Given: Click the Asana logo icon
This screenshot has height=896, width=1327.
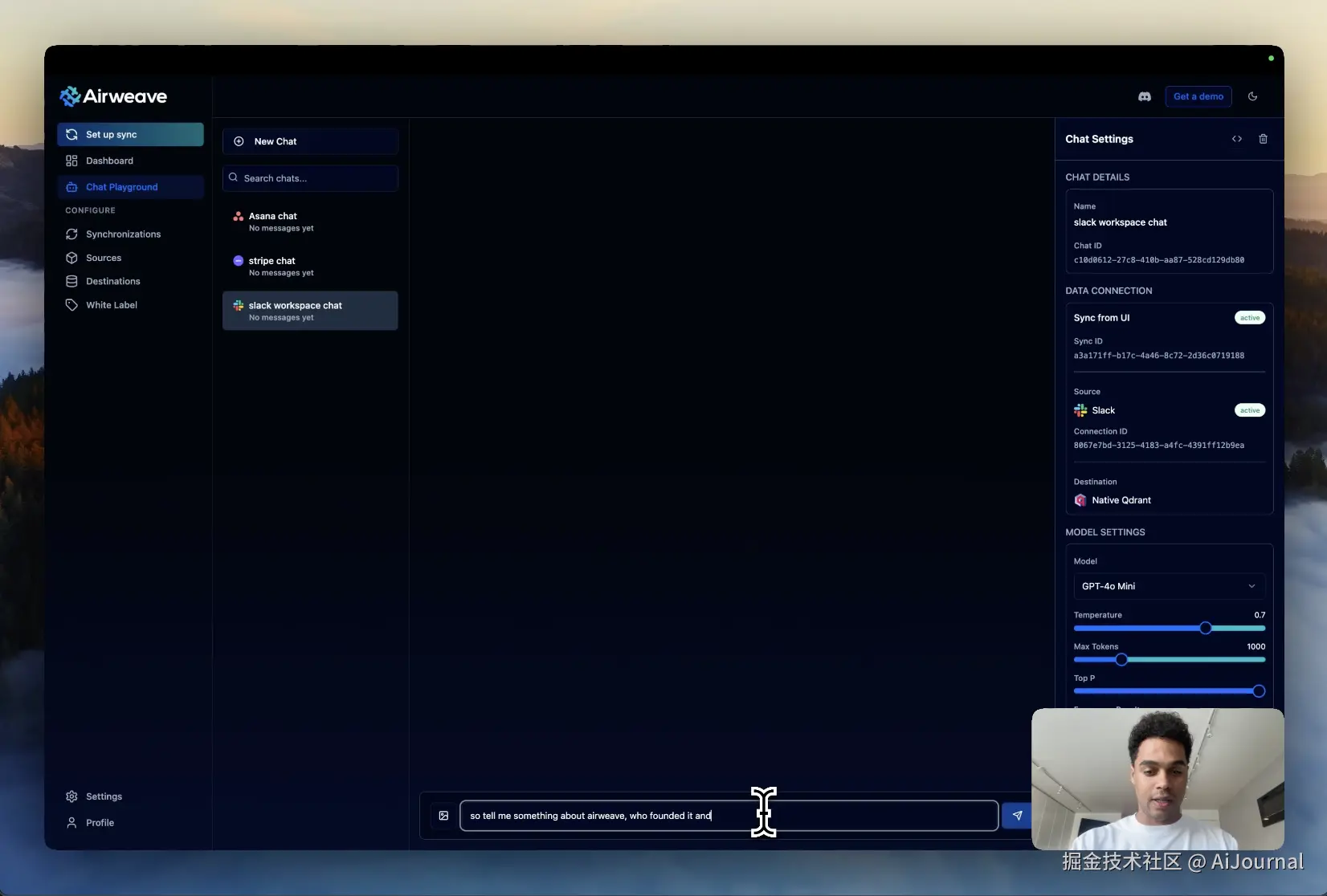Looking at the screenshot, I should pos(239,216).
